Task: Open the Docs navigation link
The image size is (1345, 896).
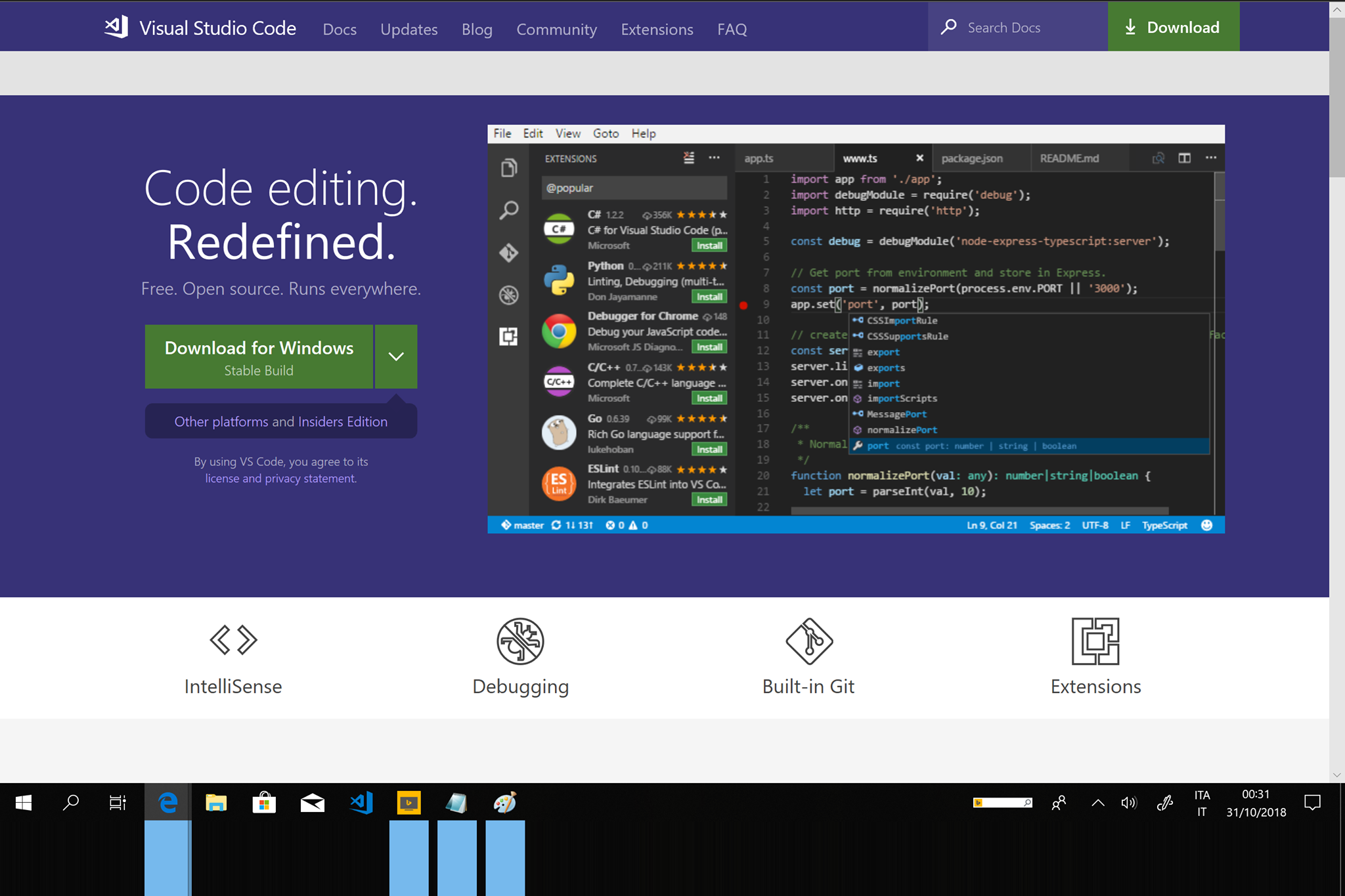Action: coord(340,29)
